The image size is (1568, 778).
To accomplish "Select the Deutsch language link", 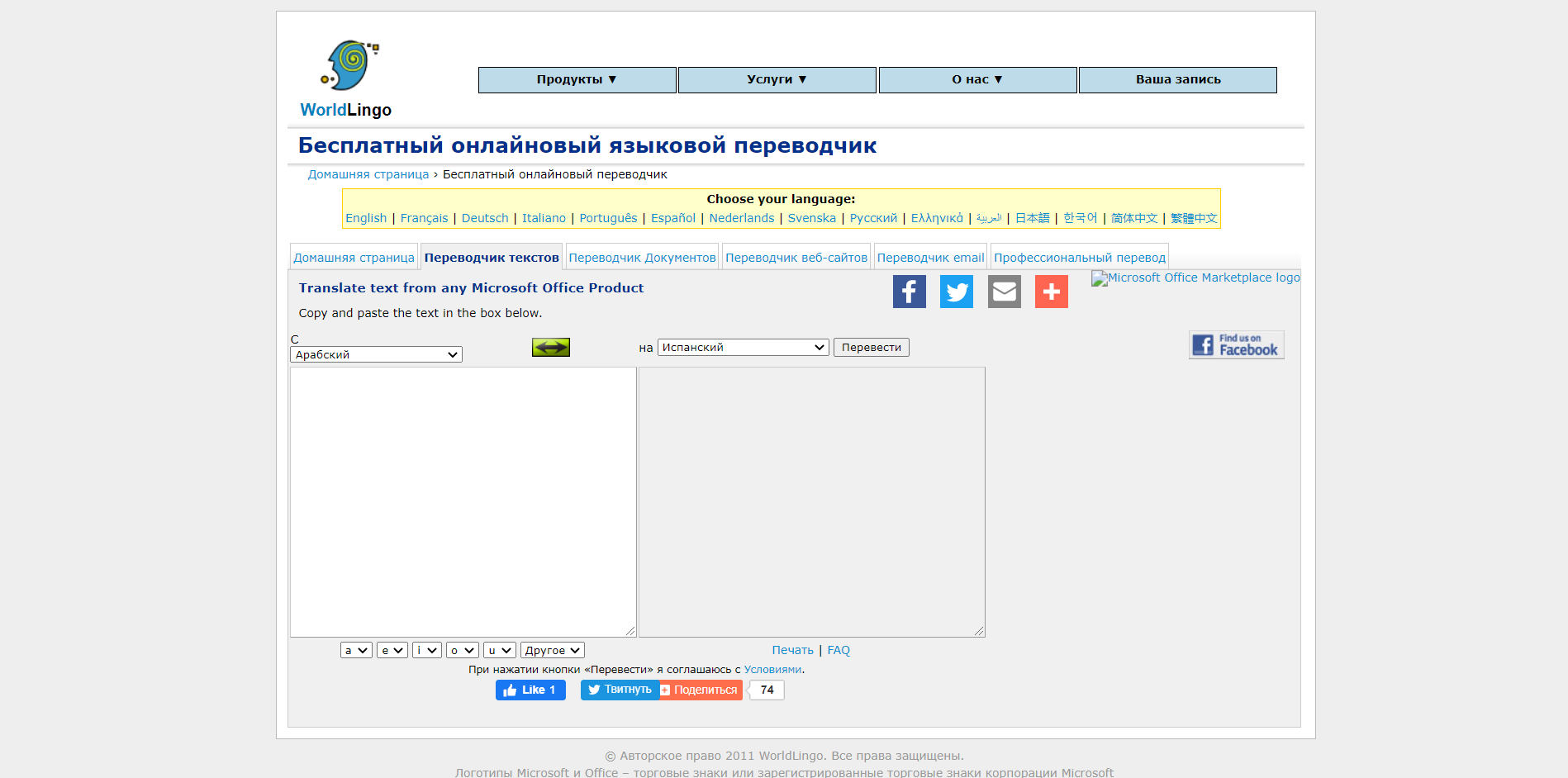I will [x=485, y=218].
